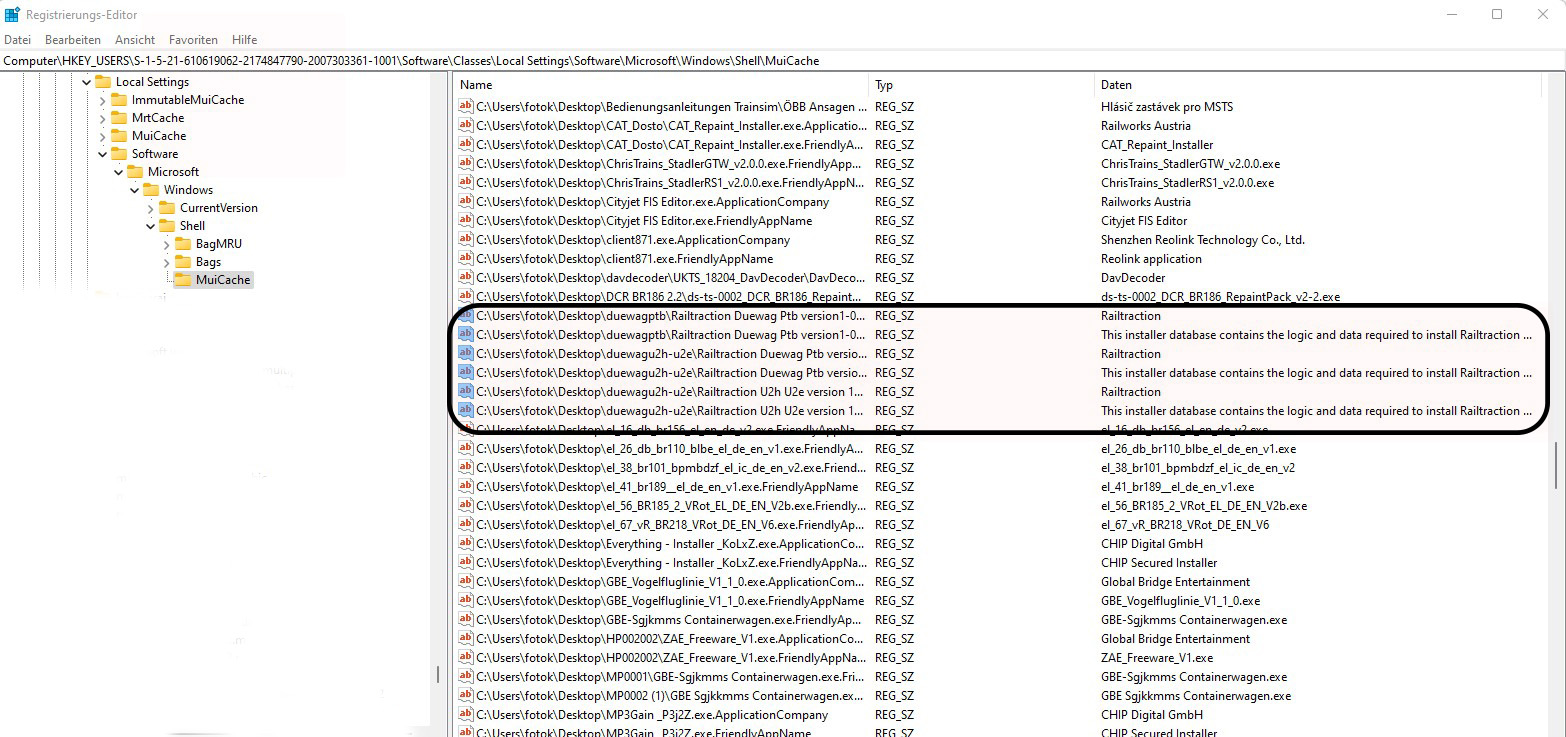This screenshot has height=737, width=1566.
Task: Click the registry path address bar
Action: [x=783, y=61]
